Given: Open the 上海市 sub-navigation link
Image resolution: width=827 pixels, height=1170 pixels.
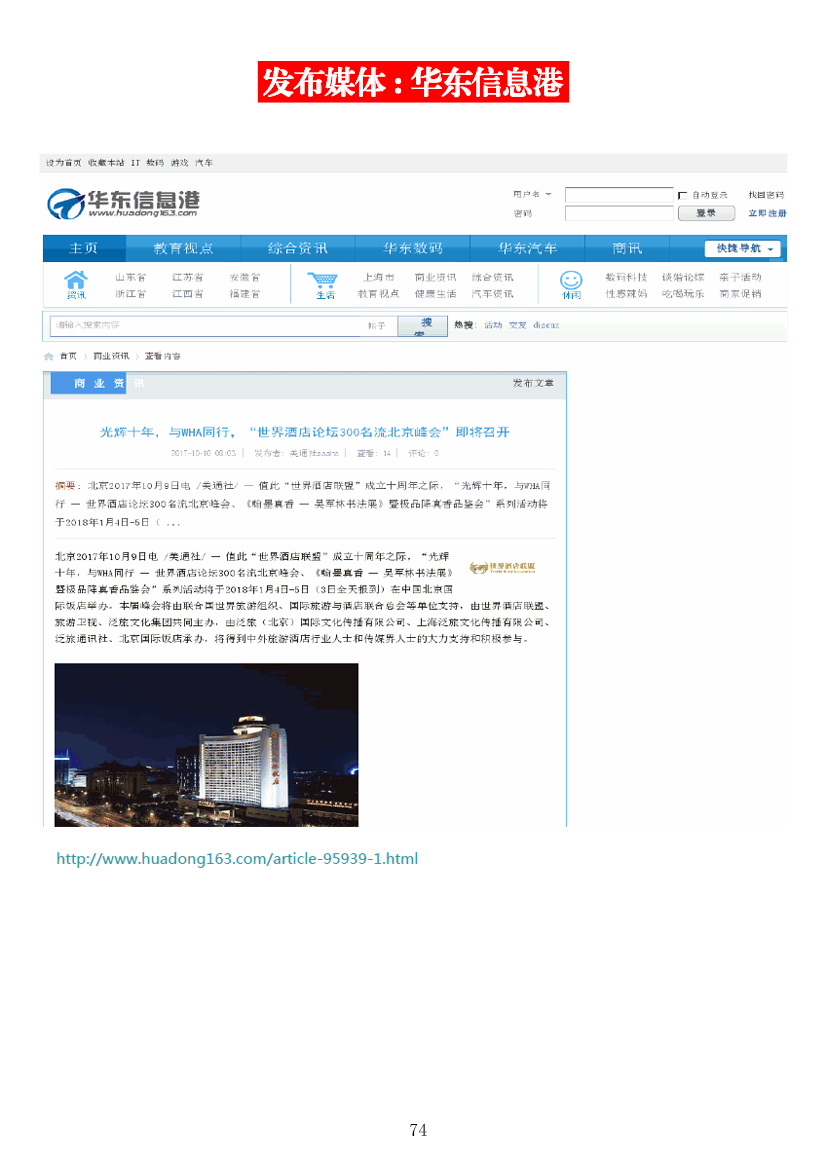Looking at the screenshot, I should 378,278.
